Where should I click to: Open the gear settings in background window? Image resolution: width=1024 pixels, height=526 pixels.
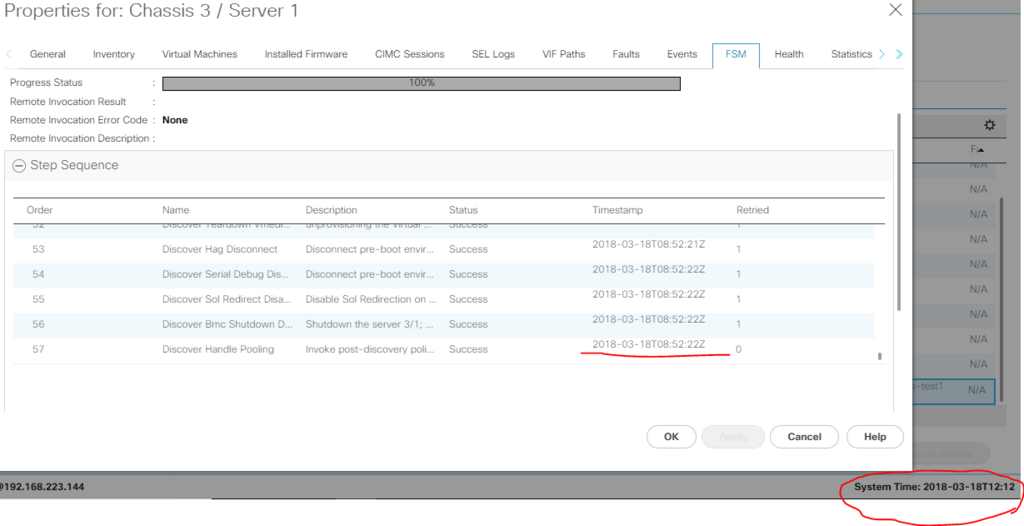click(989, 125)
